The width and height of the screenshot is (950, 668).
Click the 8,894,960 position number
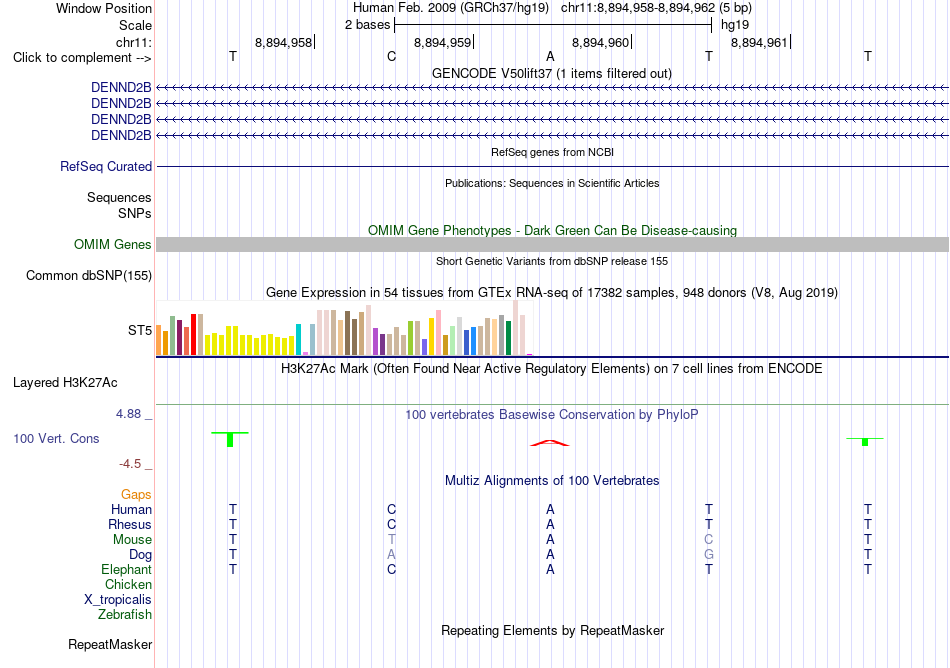coord(600,42)
